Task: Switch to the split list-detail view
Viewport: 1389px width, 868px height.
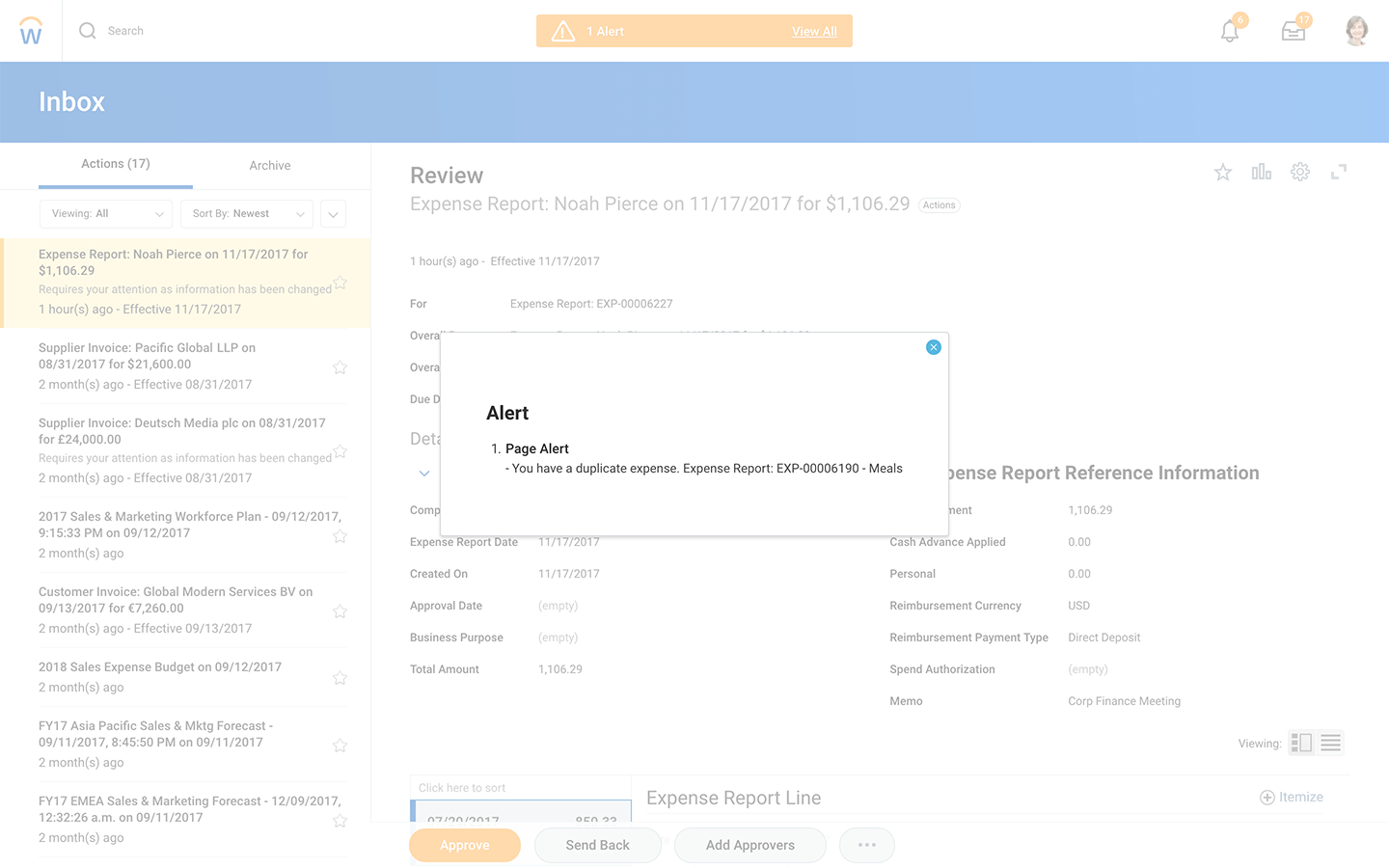Action: pyautogui.click(x=1301, y=743)
